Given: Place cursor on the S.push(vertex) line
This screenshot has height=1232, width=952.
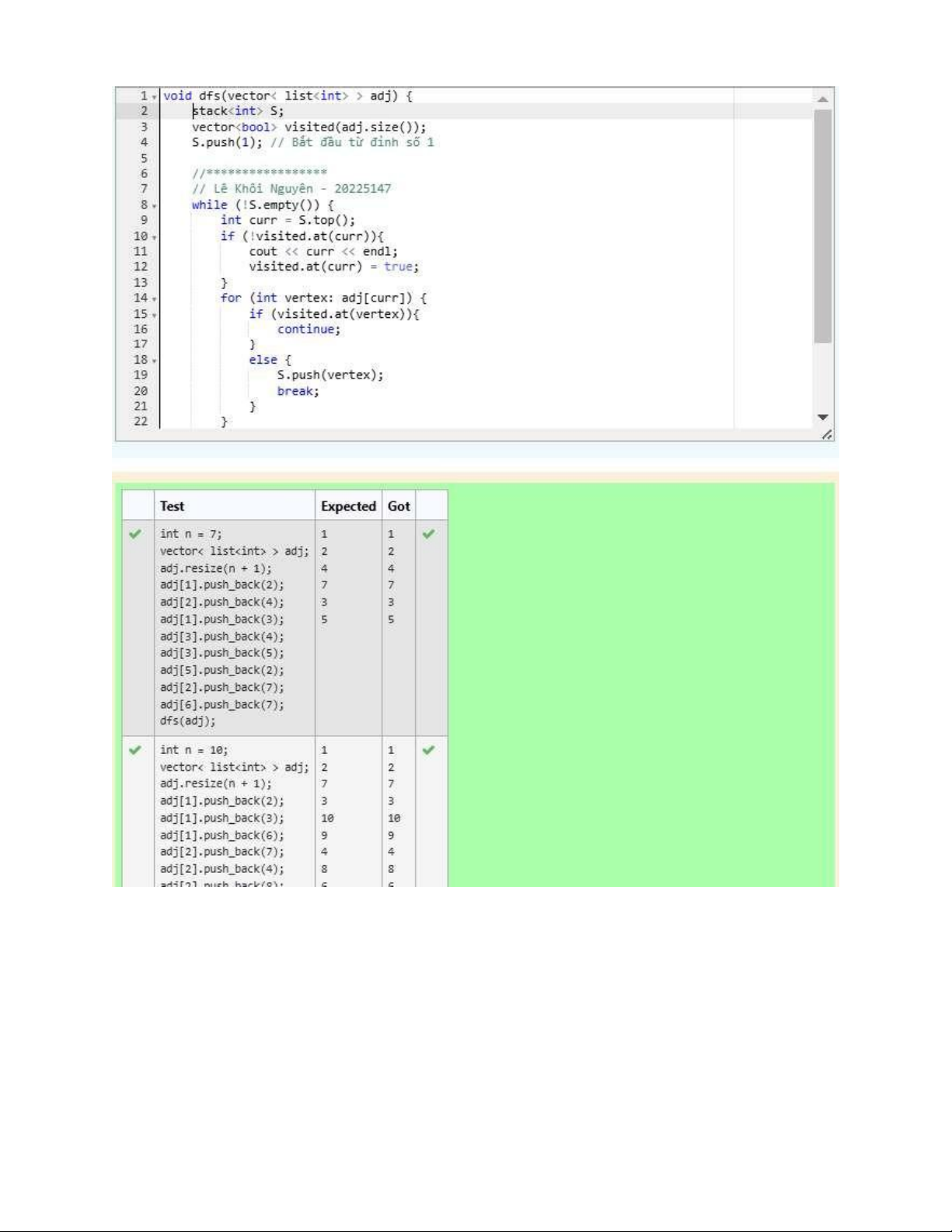Looking at the screenshot, I should coord(330,375).
